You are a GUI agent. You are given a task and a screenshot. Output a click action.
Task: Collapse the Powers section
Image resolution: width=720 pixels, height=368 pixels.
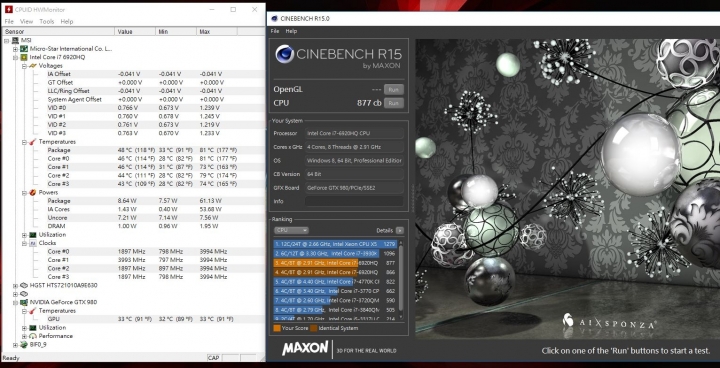click(x=24, y=192)
